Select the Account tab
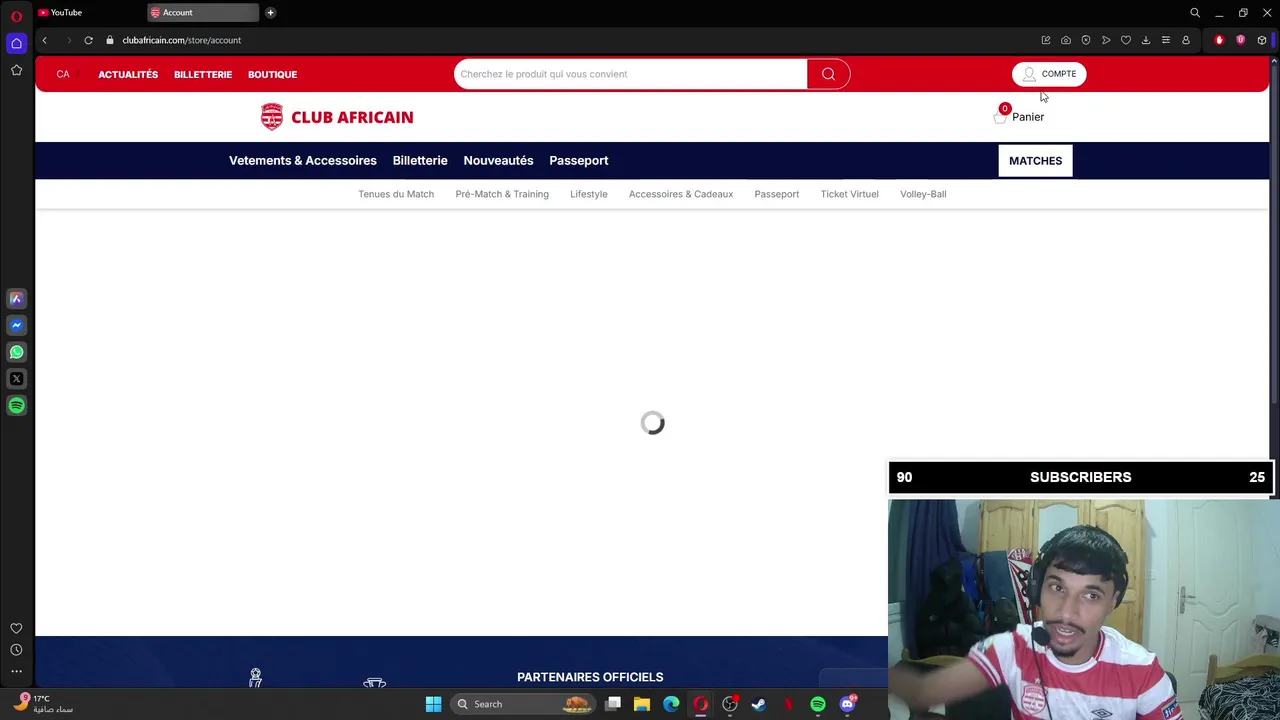1280x720 pixels. [202, 12]
